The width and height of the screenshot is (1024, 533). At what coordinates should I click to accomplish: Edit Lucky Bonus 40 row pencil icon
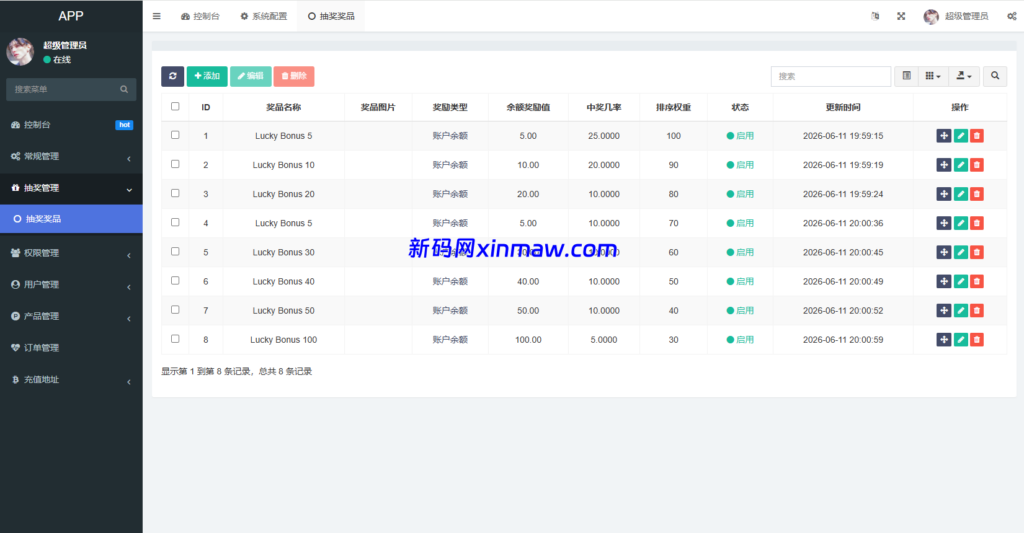tap(961, 281)
